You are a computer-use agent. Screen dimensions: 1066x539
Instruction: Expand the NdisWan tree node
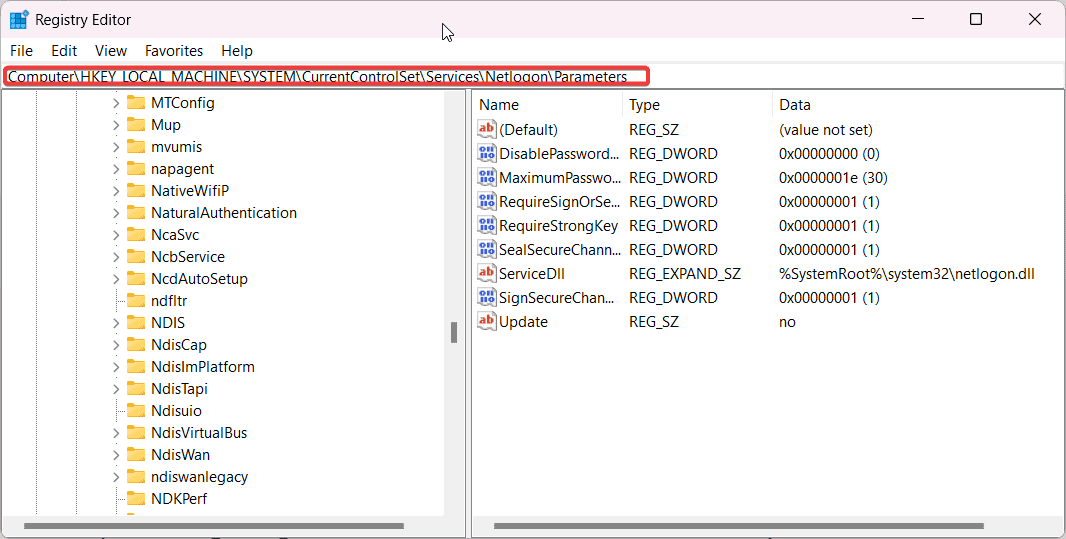(x=116, y=455)
